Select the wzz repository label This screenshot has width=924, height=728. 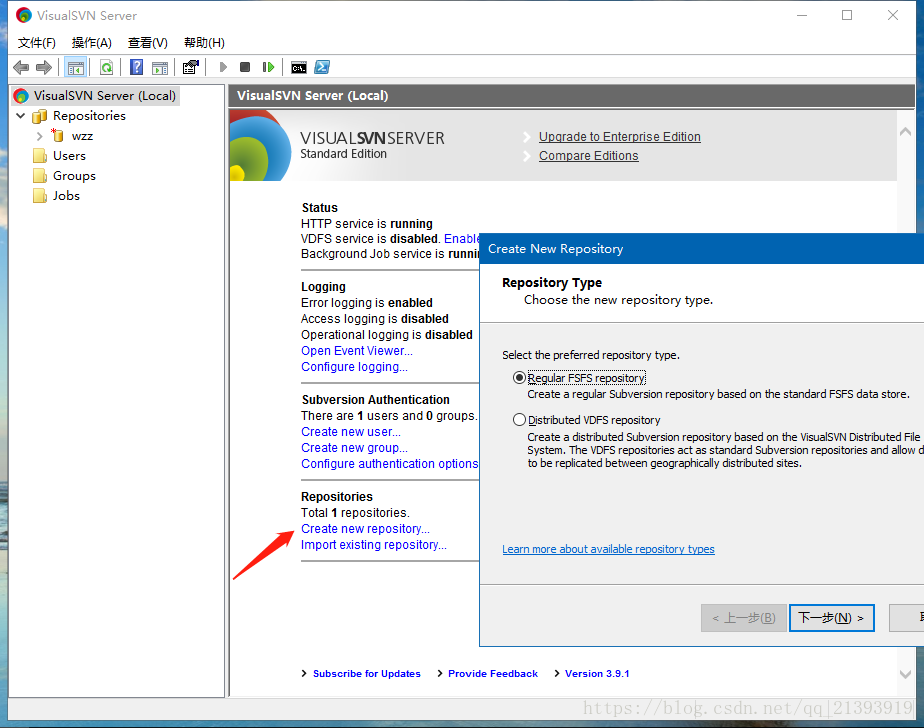pos(82,136)
